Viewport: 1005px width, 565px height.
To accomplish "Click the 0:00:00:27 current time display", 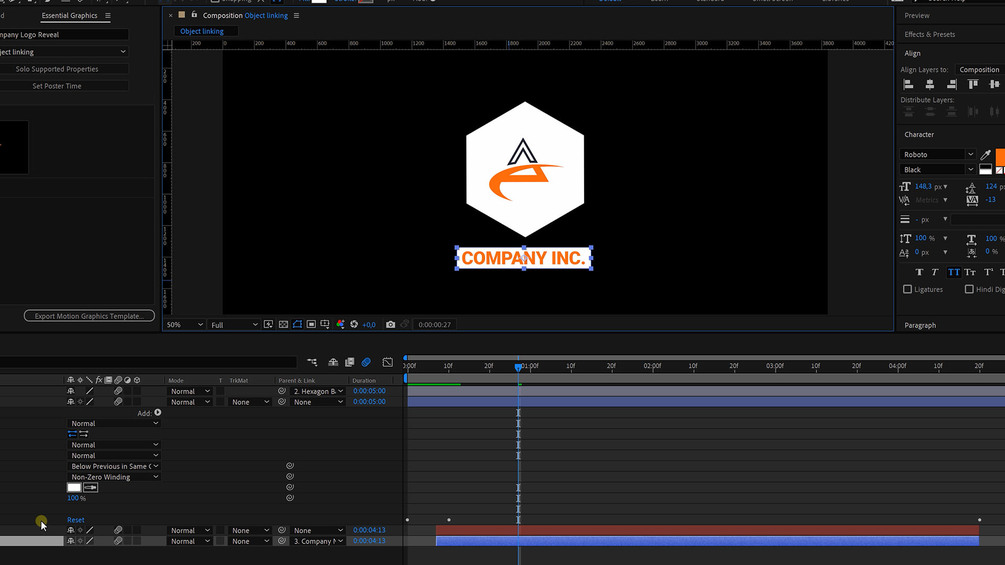I will [x=435, y=325].
